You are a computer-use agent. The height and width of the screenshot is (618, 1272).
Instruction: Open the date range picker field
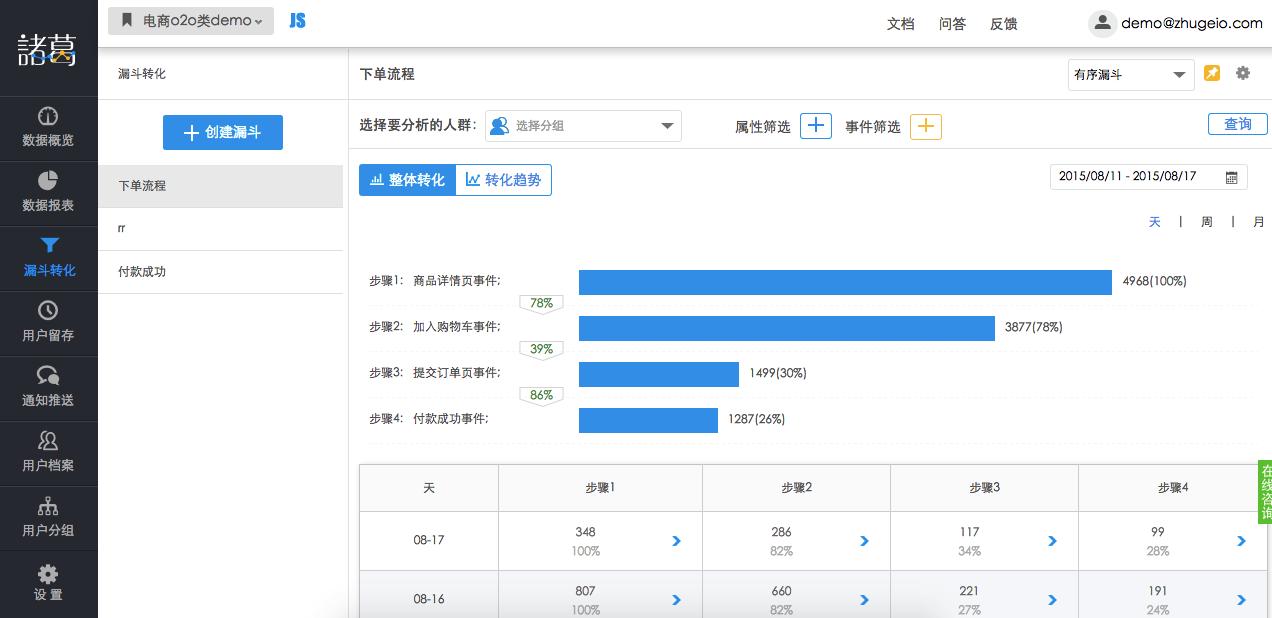[x=1148, y=177]
